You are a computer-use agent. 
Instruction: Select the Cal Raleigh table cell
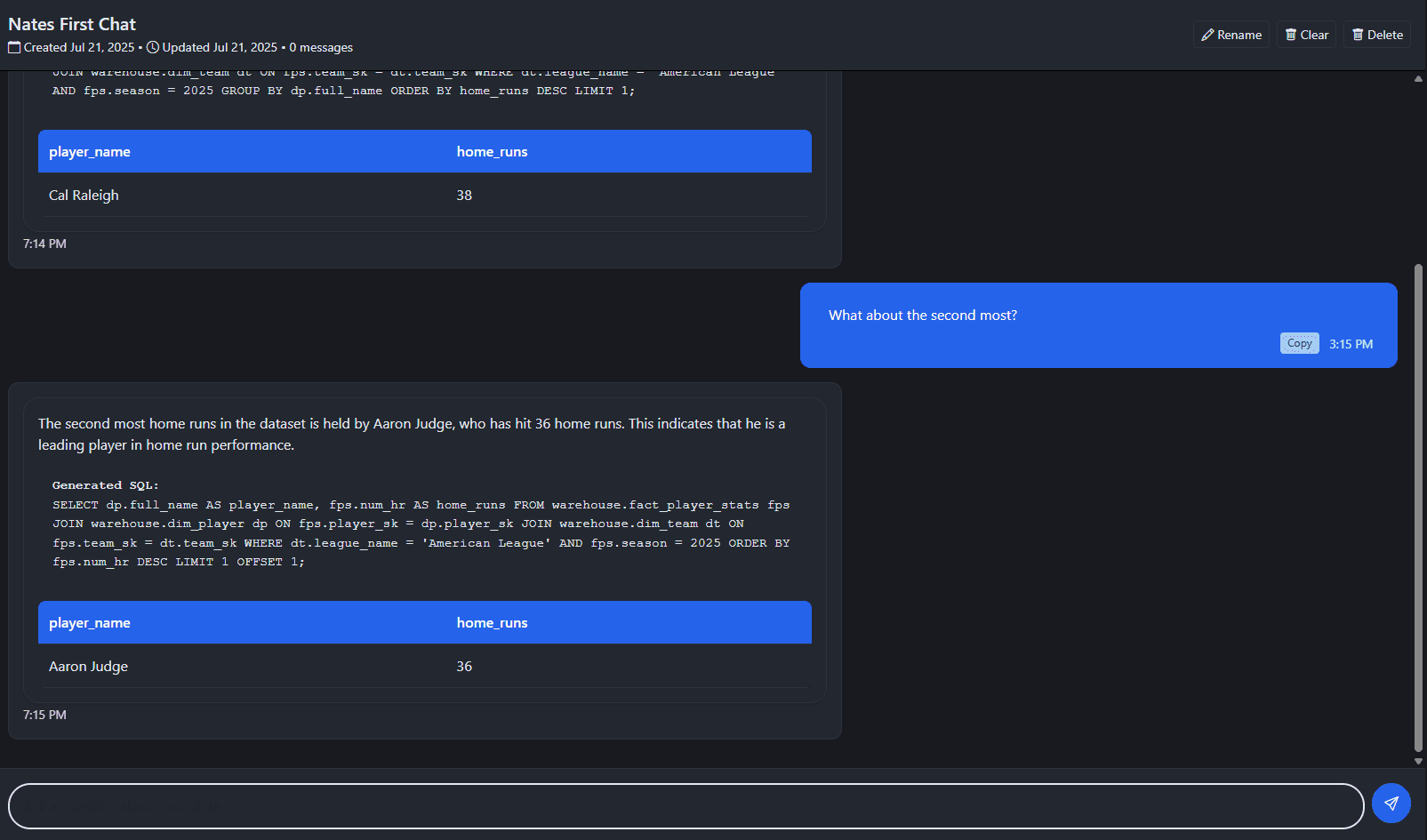[84, 196]
